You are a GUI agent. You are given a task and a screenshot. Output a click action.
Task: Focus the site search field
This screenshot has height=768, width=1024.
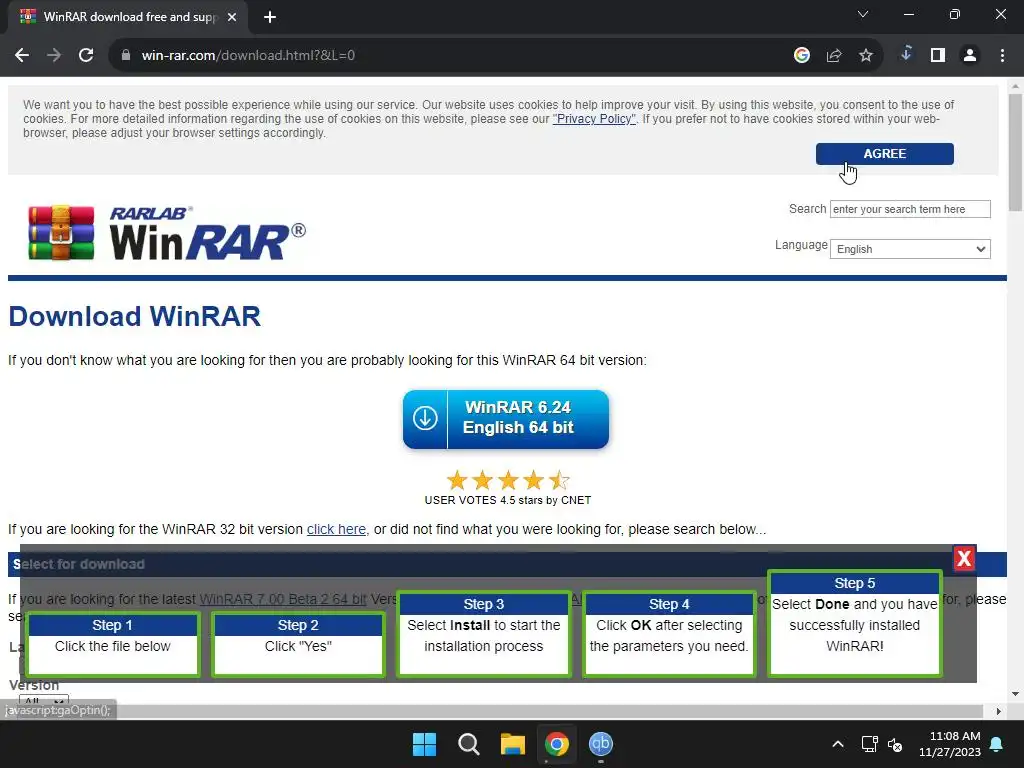910,209
